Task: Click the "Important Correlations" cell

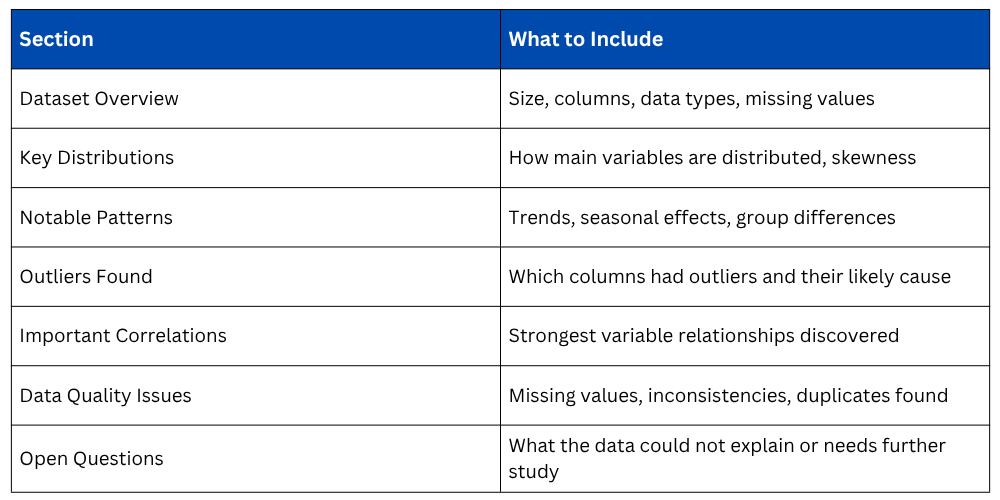Action: pyautogui.click(x=123, y=336)
